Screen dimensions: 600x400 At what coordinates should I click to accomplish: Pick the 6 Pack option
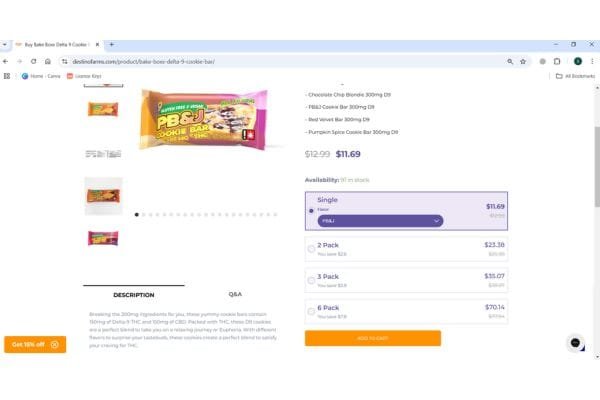311,311
